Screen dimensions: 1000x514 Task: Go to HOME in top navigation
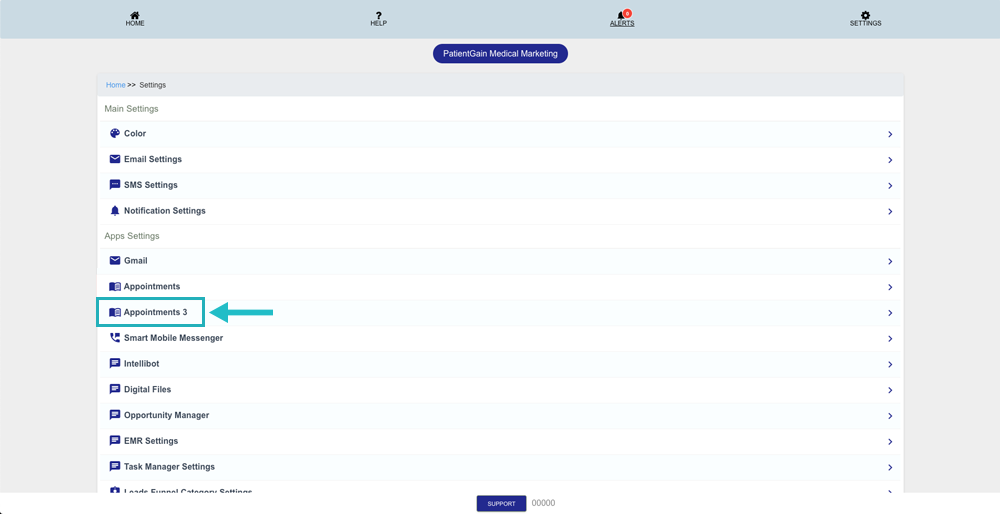pyautogui.click(x=135, y=24)
